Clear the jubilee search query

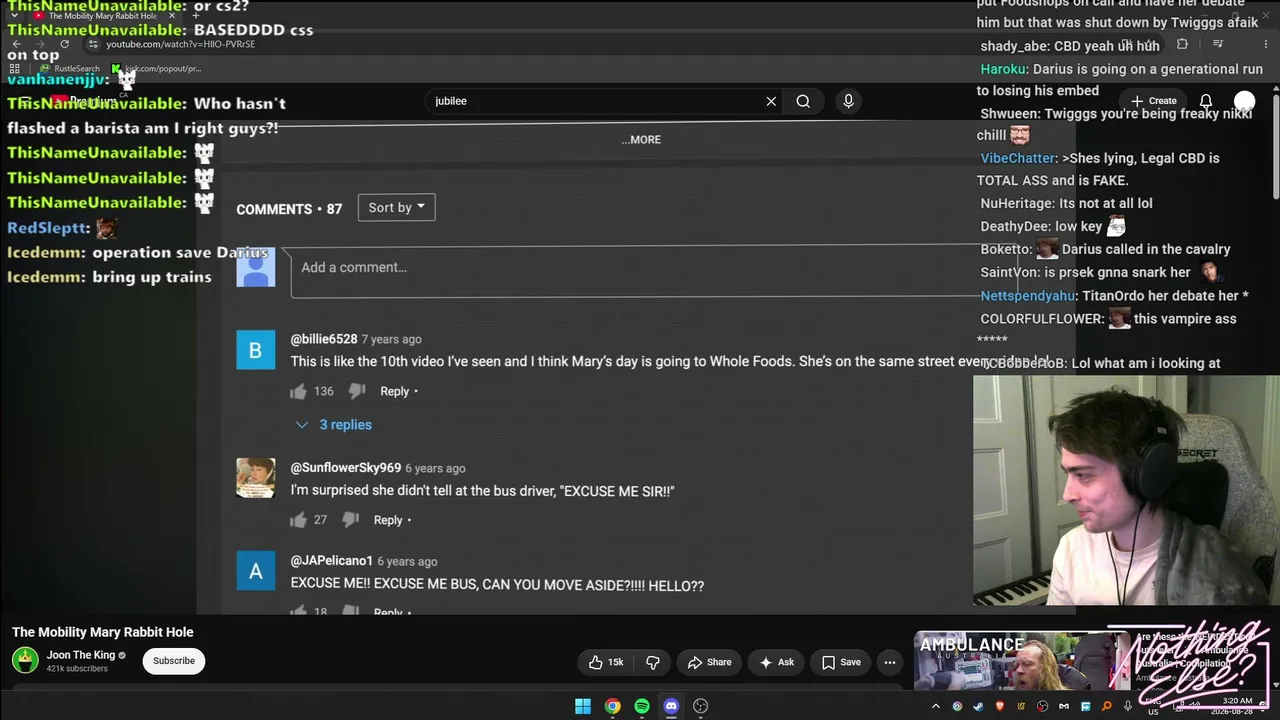pos(771,101)
